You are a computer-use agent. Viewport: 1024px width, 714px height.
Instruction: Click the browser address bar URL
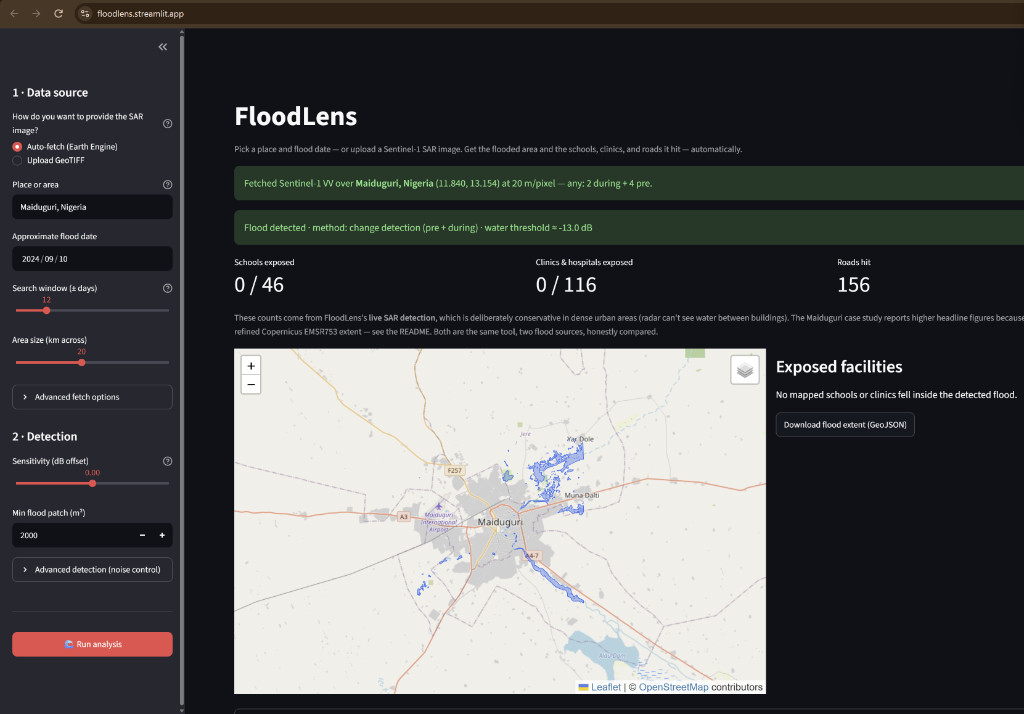click(x=140, y=14)
